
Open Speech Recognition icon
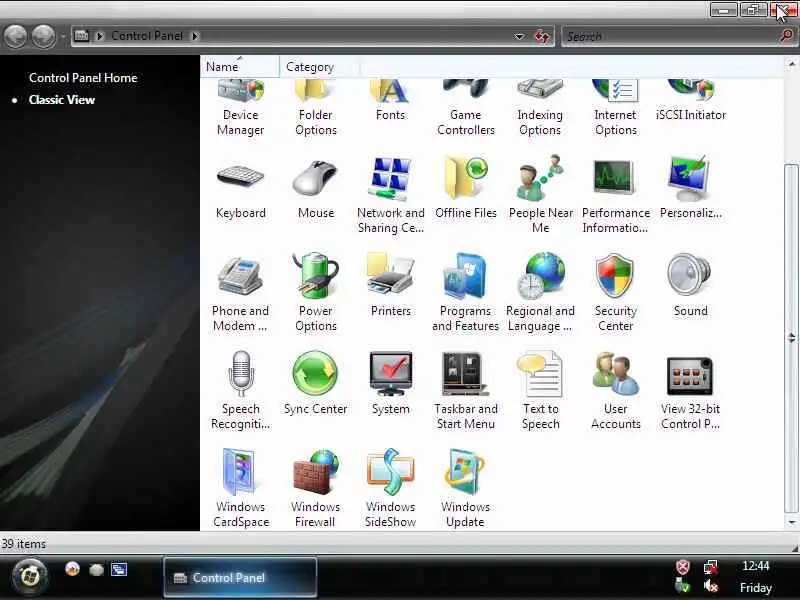click(x=240, y=391)
